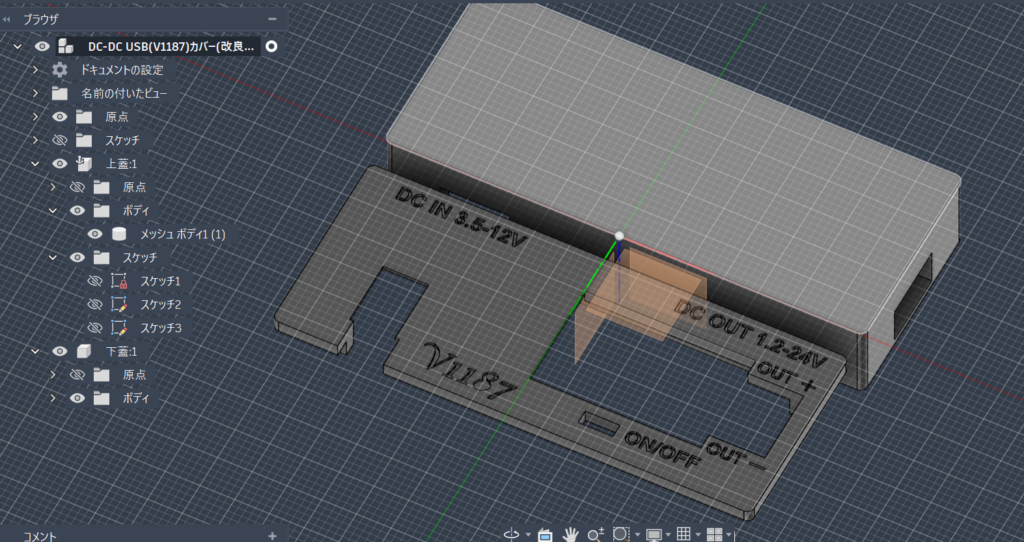The height and width of the screenshot is (542, 1024).
Task: Collapse the ブラウザ panel with minus button
Action: [272, 19]
